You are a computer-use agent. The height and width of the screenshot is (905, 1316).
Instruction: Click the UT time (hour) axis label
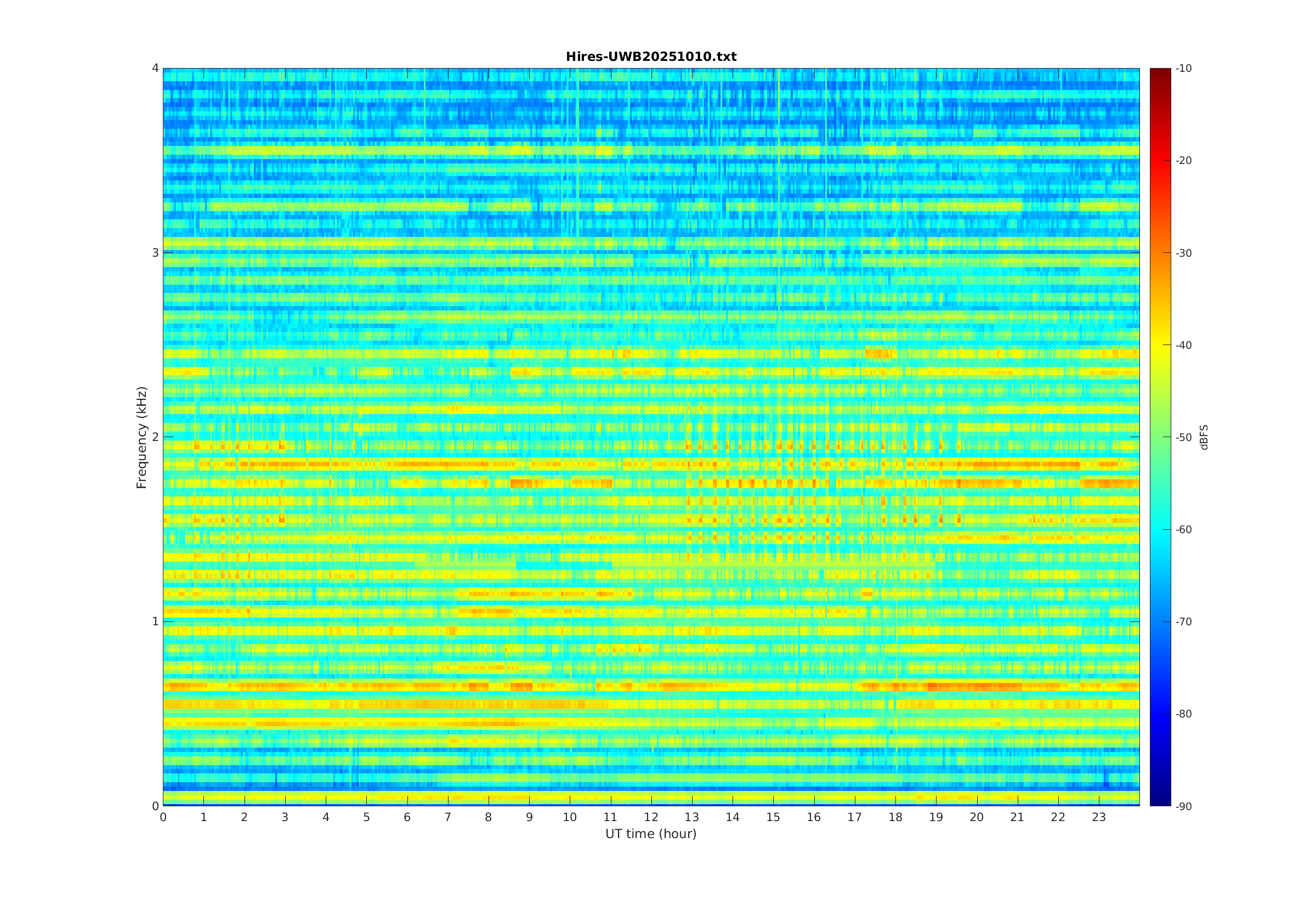click(651, 834)
